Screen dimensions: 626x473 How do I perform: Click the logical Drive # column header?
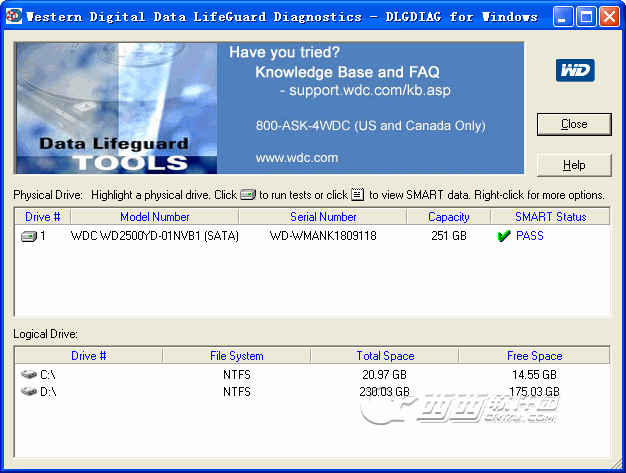click(x=89, y=356)
